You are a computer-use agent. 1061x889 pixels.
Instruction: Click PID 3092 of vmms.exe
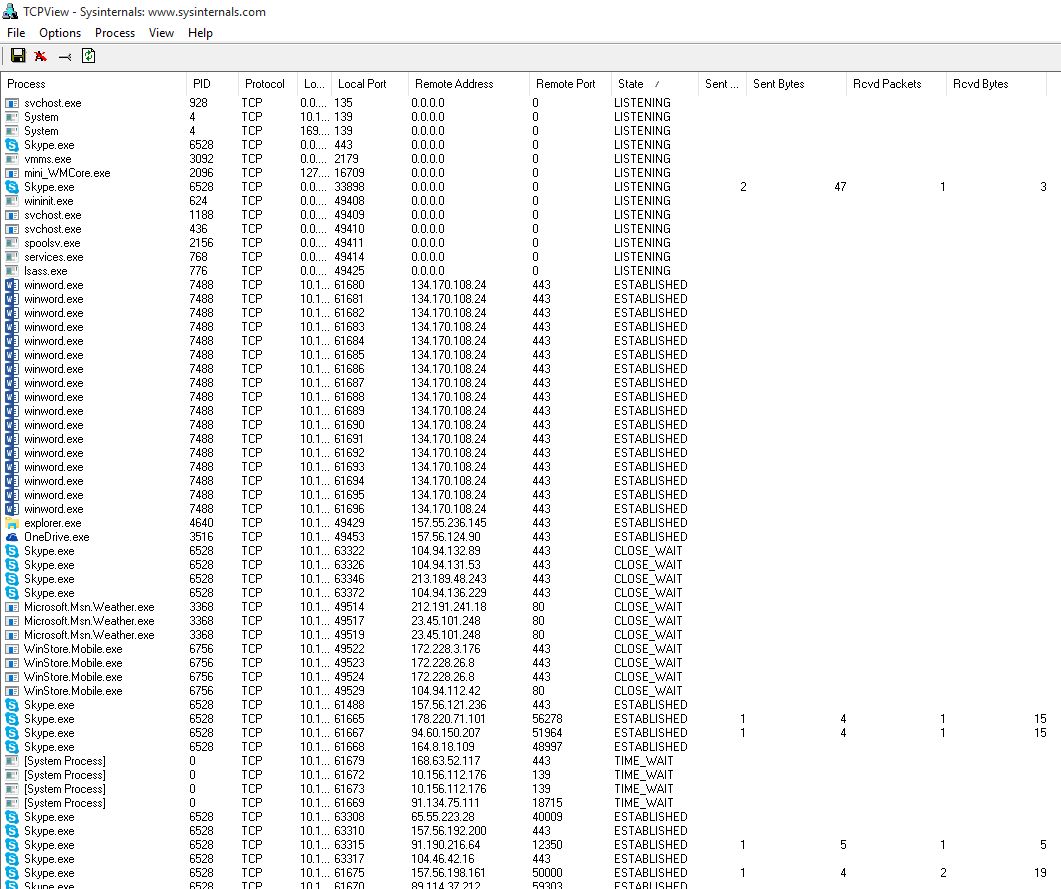201,159
